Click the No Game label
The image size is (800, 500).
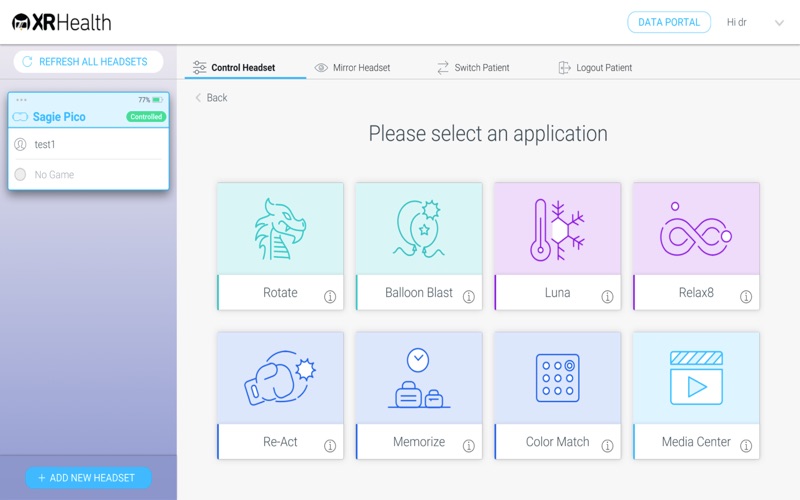point(54,174)
